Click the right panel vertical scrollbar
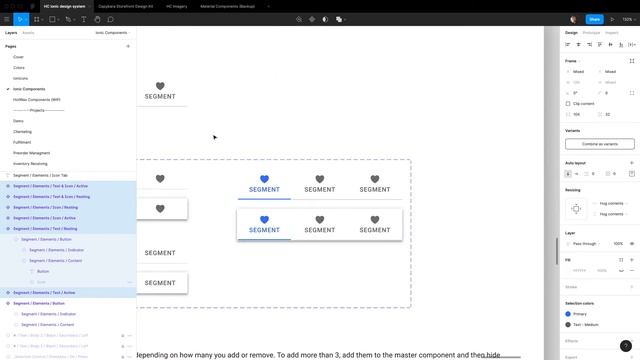Viewport: 640px width, 360px height. click(x=557, y=251)
